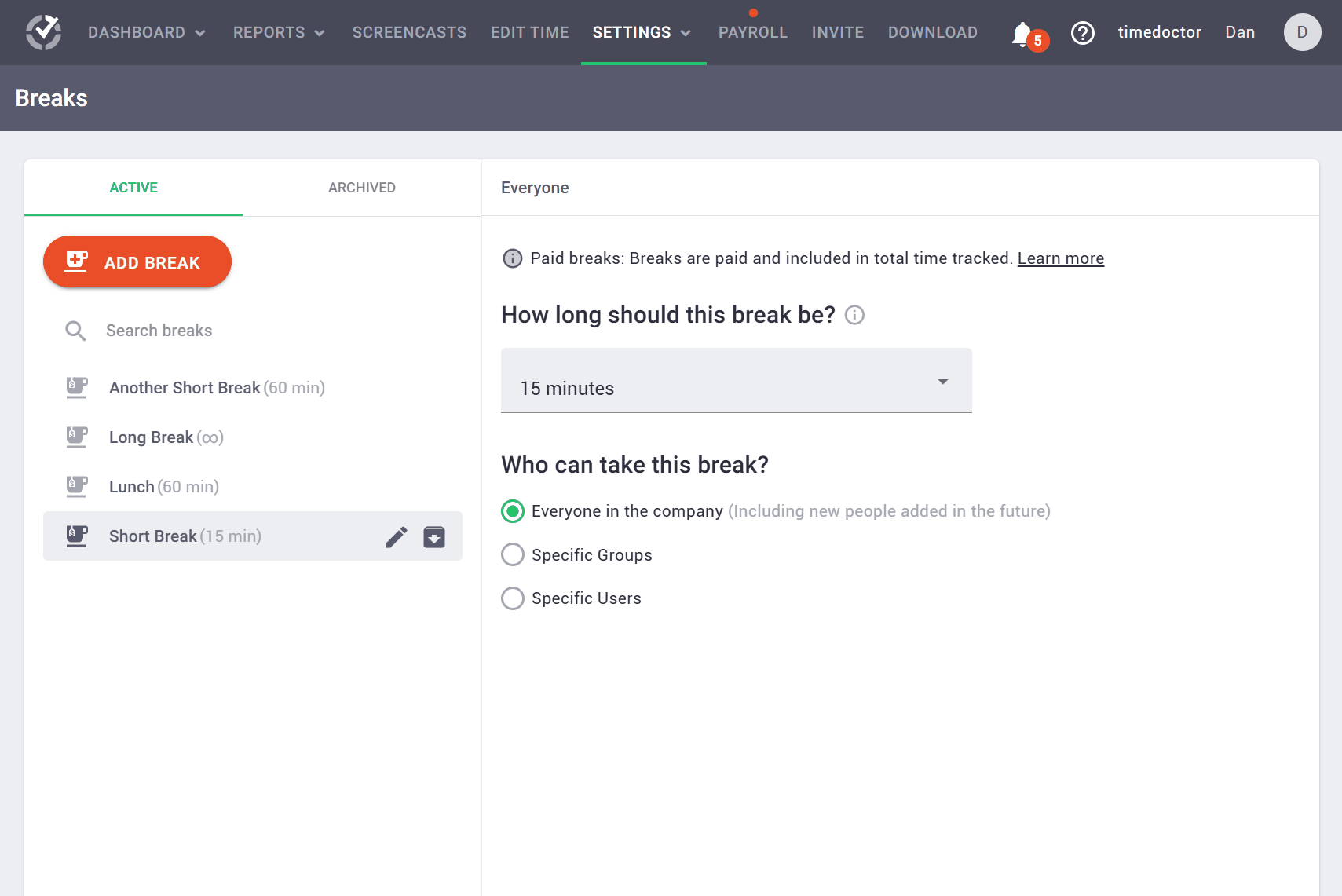Click the Add Break button
The width and height of the screenshot is (1342, 896).
click(137, 261)
